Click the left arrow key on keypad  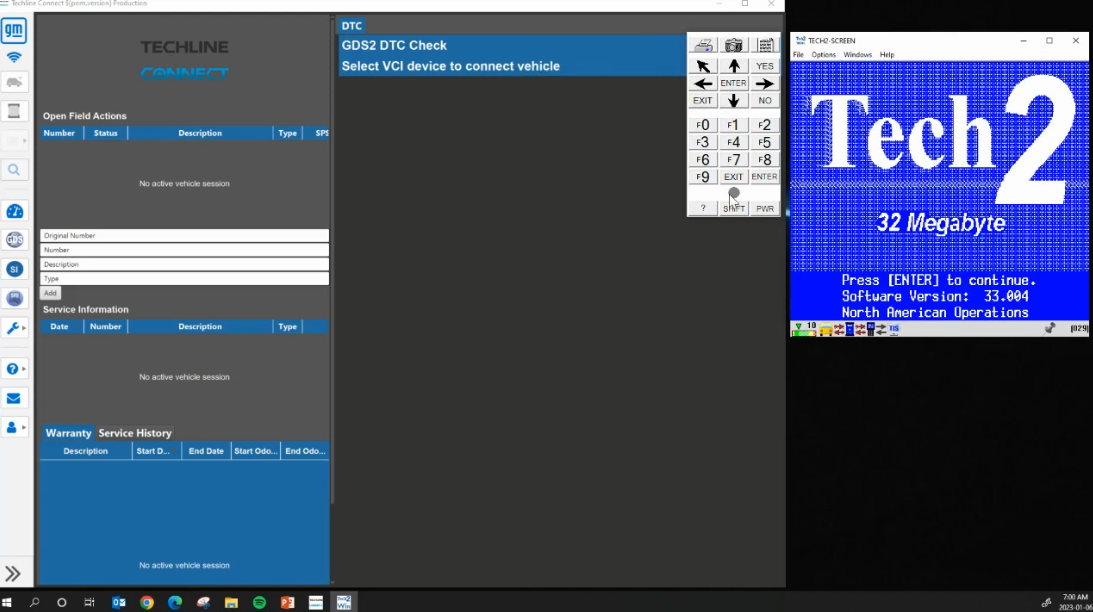703,84
